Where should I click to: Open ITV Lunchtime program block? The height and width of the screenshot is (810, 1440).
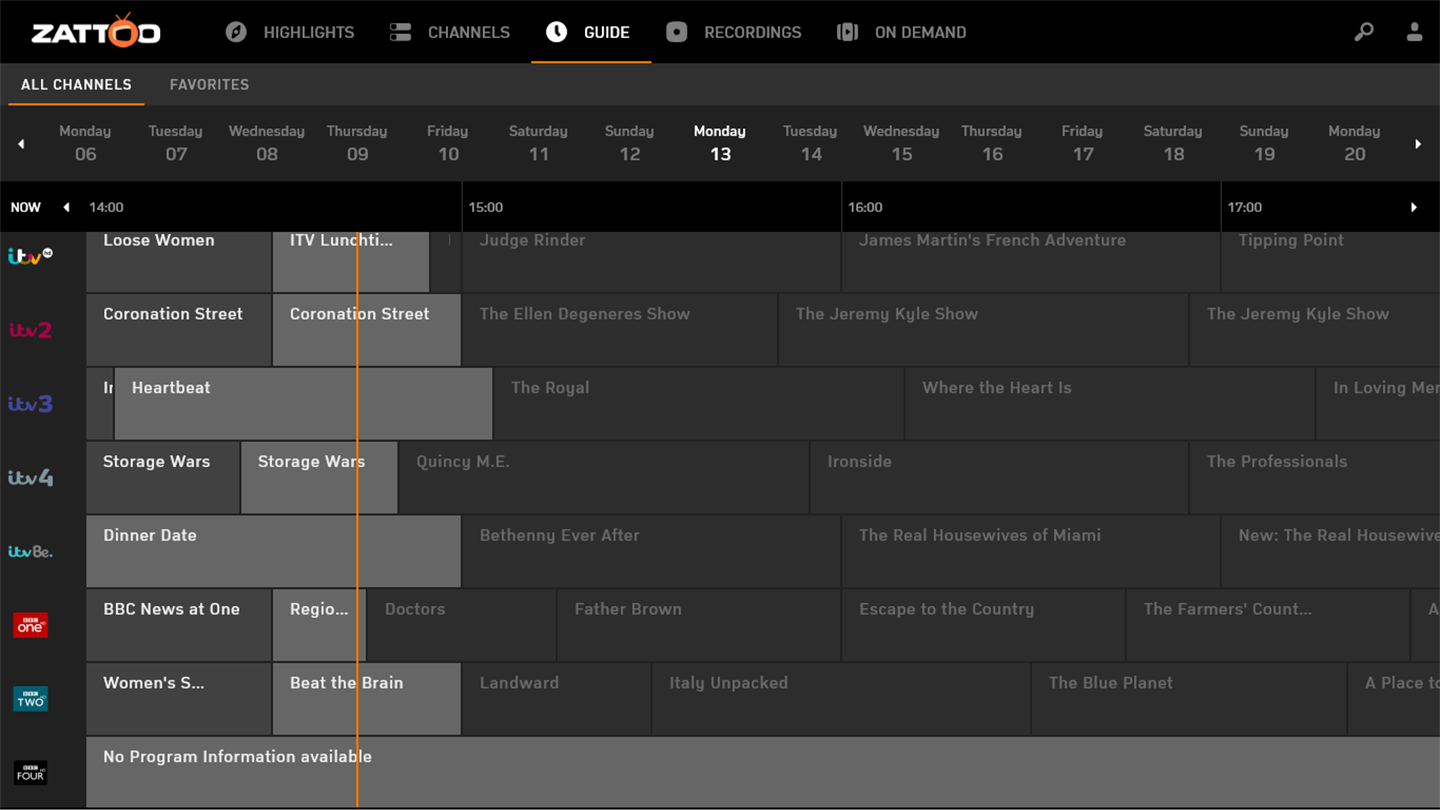[x=351, y=262]
